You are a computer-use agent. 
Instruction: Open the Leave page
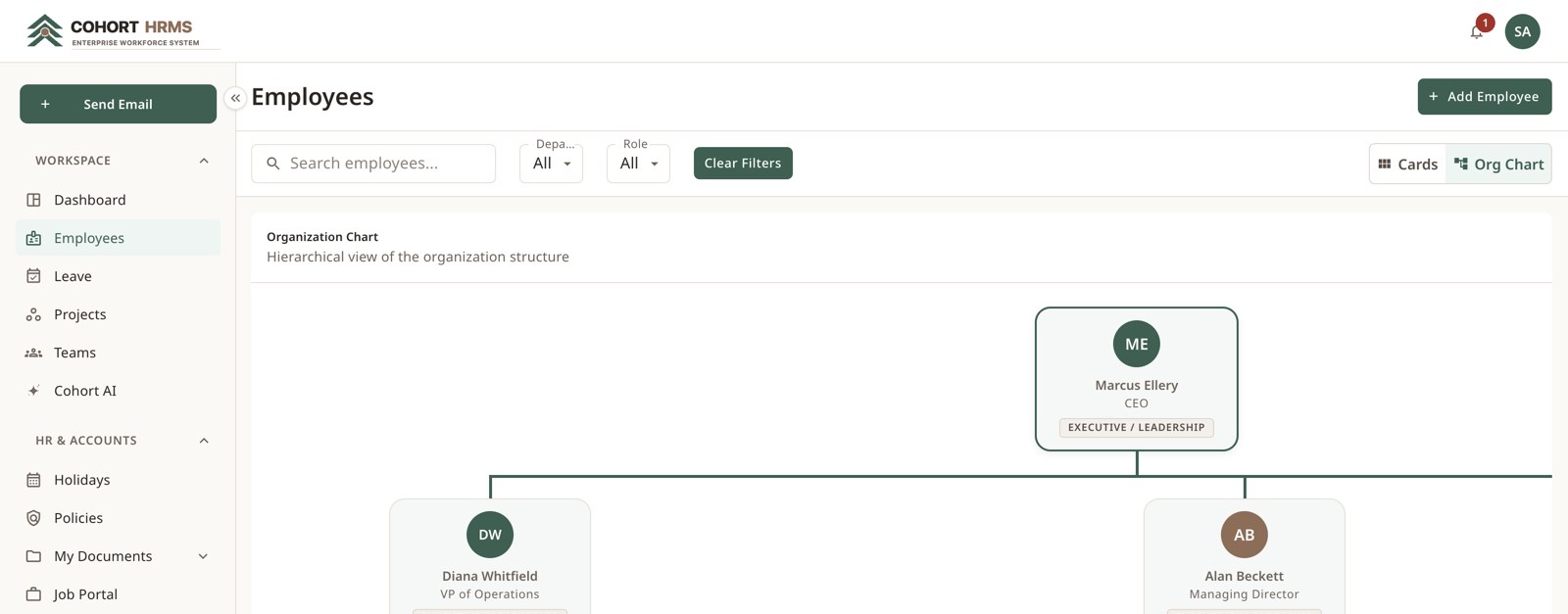tap(118, 276)
